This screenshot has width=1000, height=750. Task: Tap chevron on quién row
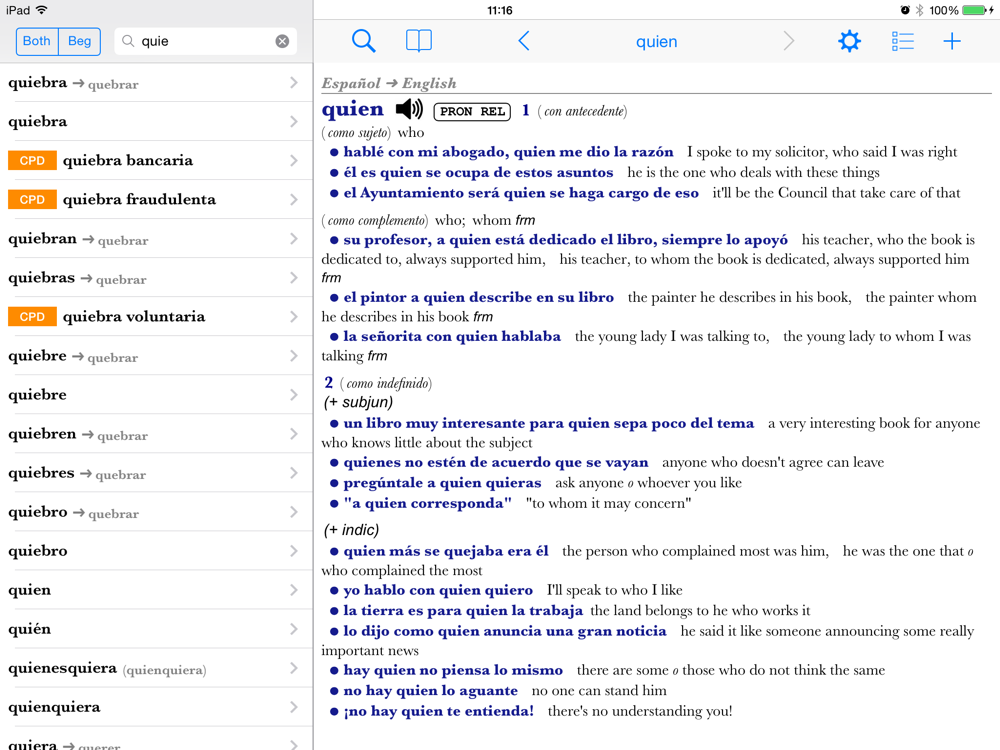(x=293, y=629)
